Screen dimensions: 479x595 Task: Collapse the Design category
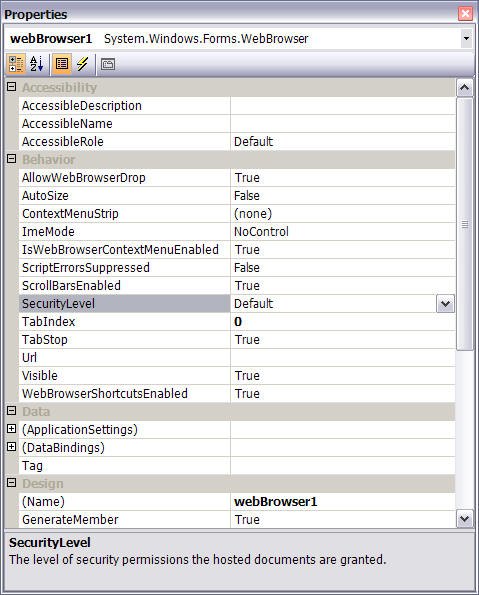pyautogui.click(x=11, y=483)
